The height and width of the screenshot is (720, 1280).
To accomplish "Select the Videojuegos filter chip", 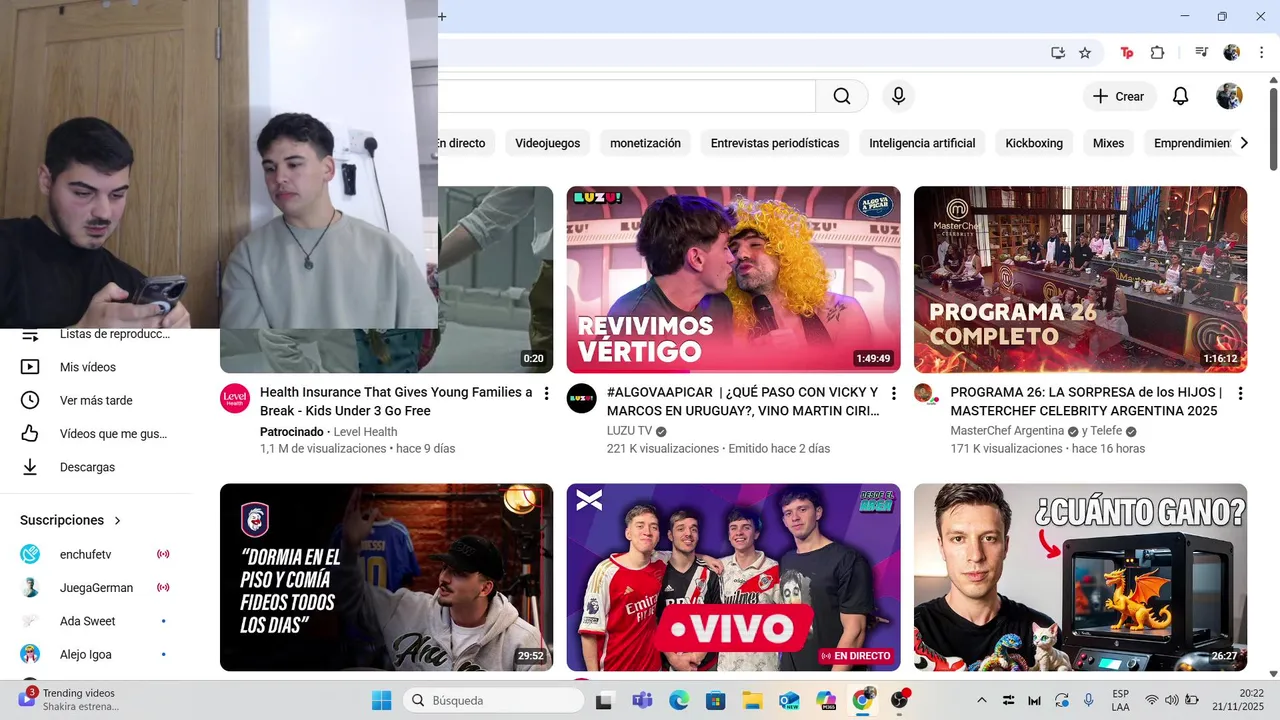I will 547,143.
